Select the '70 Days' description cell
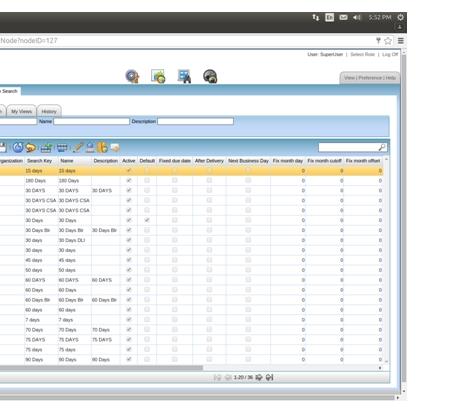Image resolution: width=464 pixels, height=408 pixels. (x=106, y=330)
